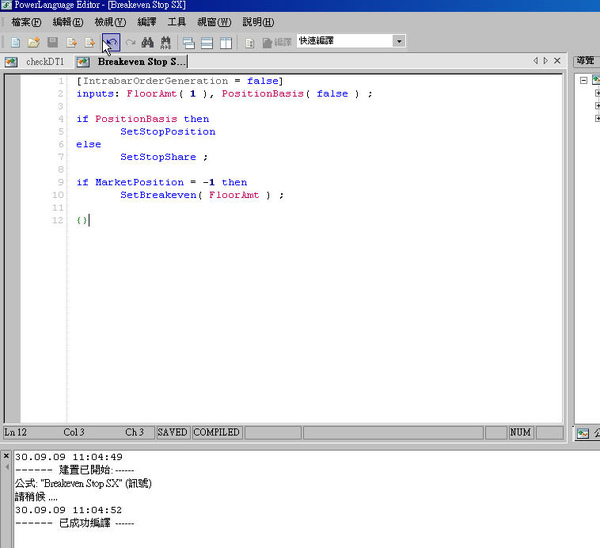Screen dimensions: 600x548
Task: Open the 說明(H) help menu
Action: coord(258,22)
